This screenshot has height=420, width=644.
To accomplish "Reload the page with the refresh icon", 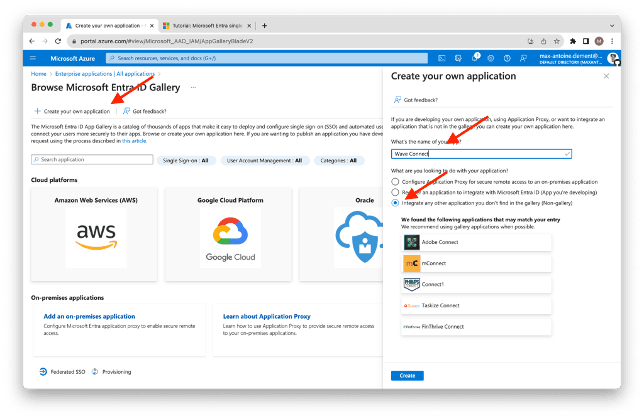I will 58,41.
